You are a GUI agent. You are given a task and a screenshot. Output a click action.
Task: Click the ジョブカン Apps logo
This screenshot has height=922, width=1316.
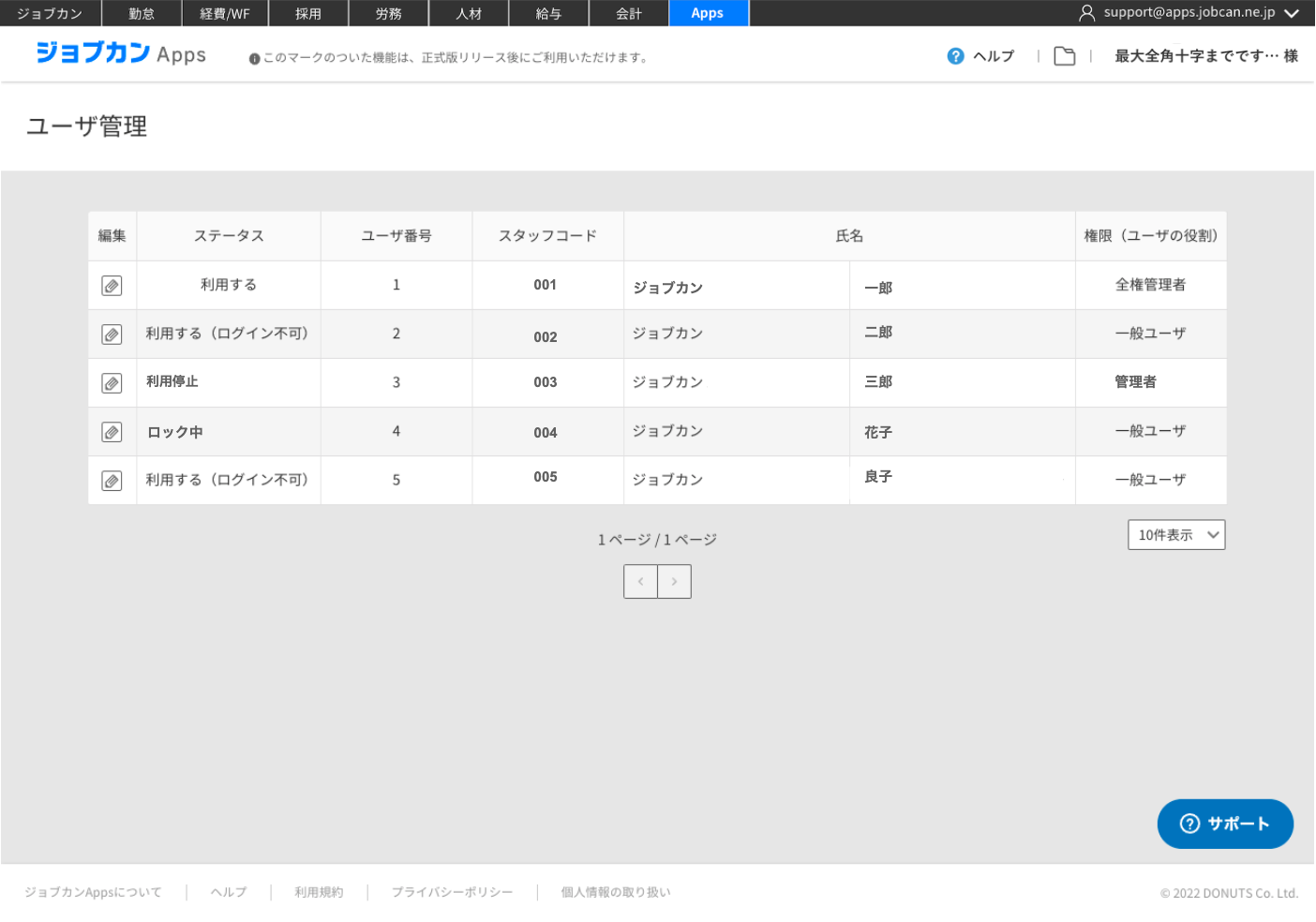click(x=121, y=53)
